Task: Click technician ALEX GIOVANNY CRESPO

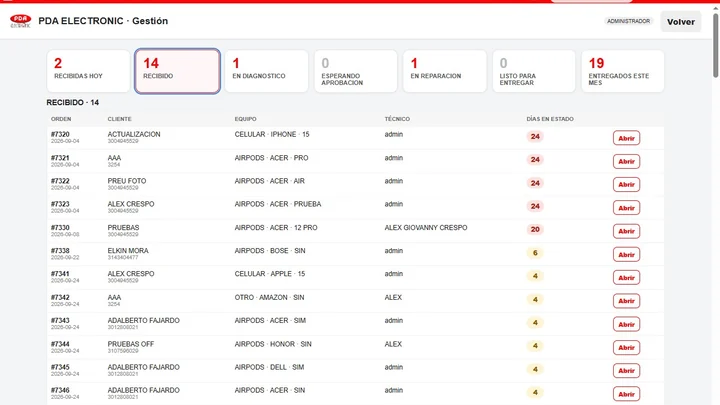Action: point(426,227)
